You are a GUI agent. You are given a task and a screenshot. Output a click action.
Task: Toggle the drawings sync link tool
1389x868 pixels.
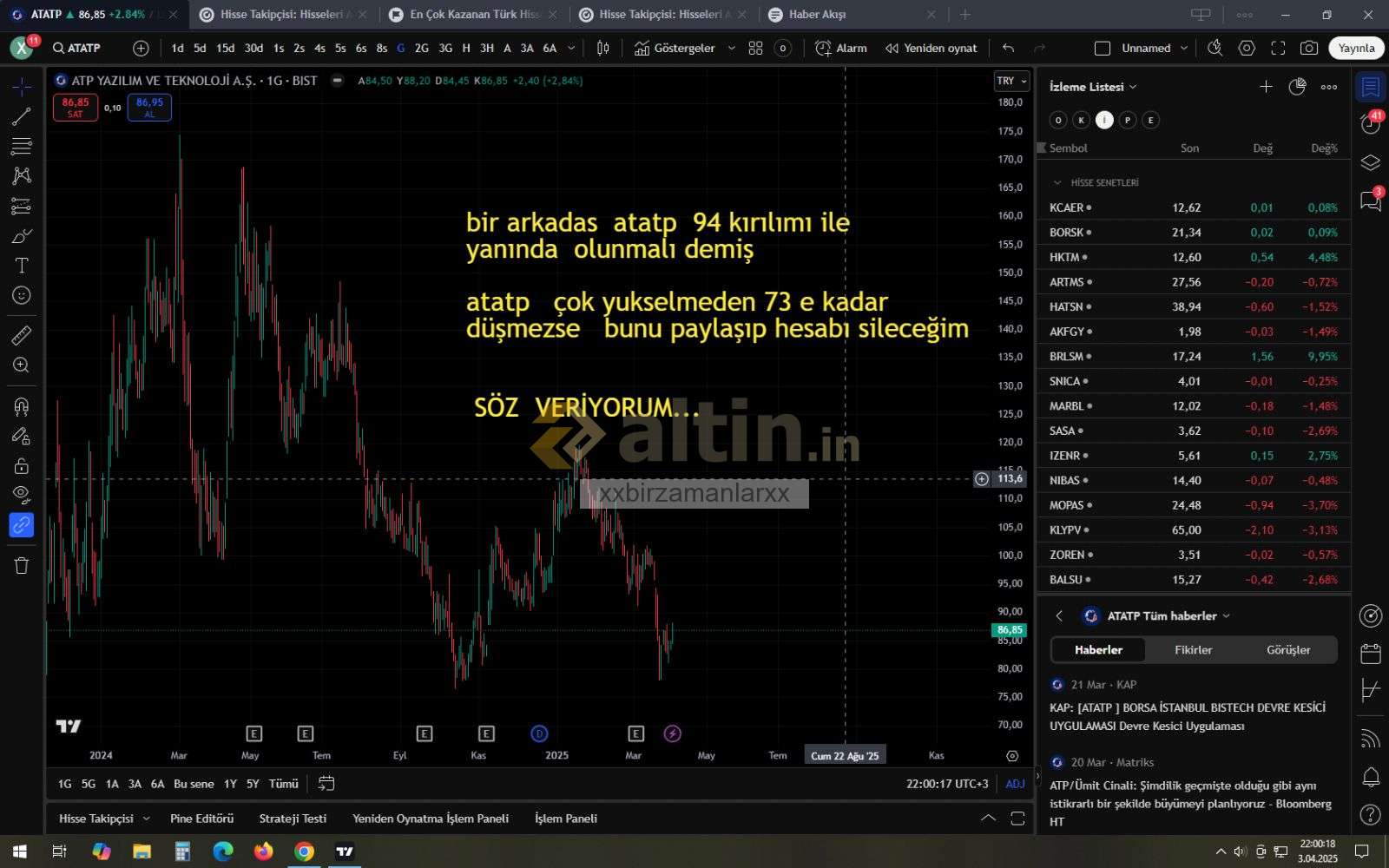(22, 525)
